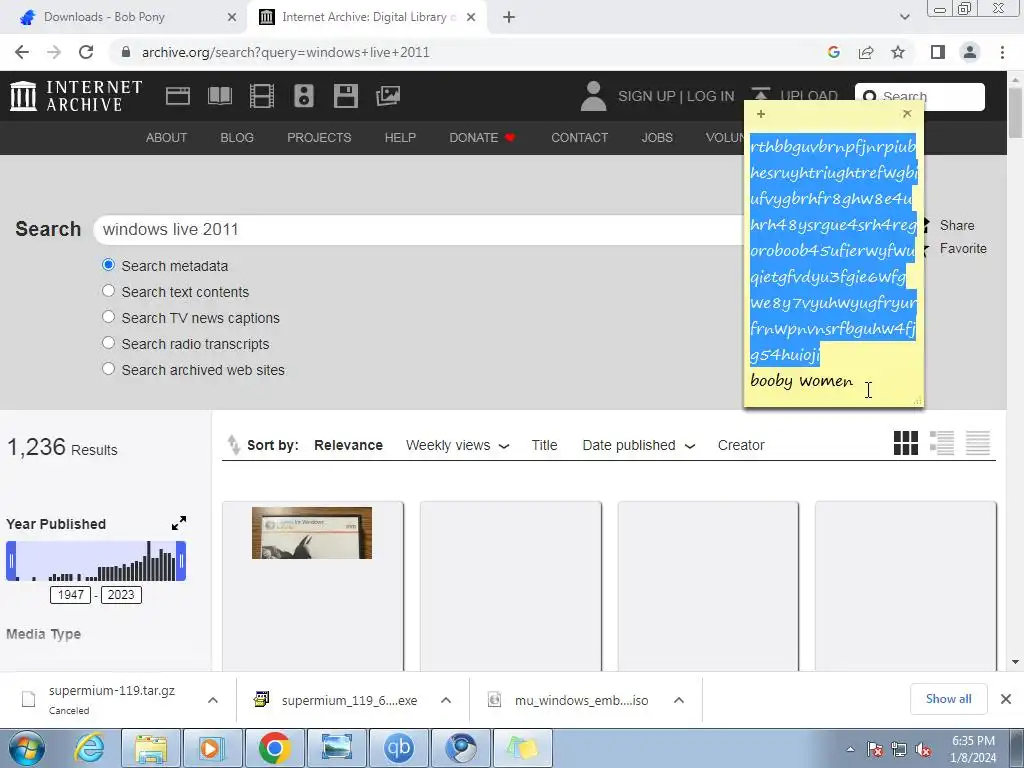Click the SIGN UP link
Image resolution: width=1024 pixels, height=768 pixels.
pyautogui.click(x=647, y=96)
